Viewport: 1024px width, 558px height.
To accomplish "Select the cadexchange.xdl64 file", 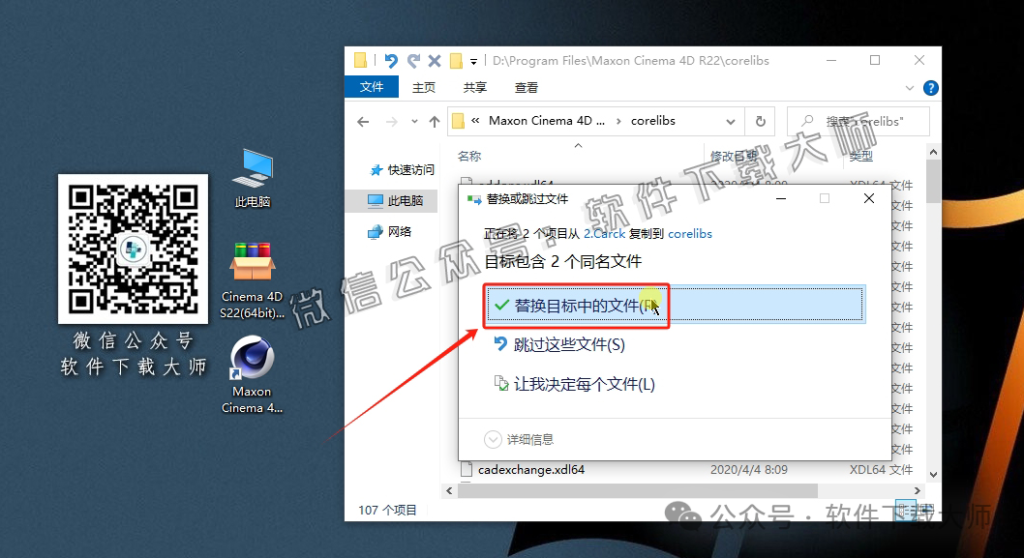I will point(531,470).
